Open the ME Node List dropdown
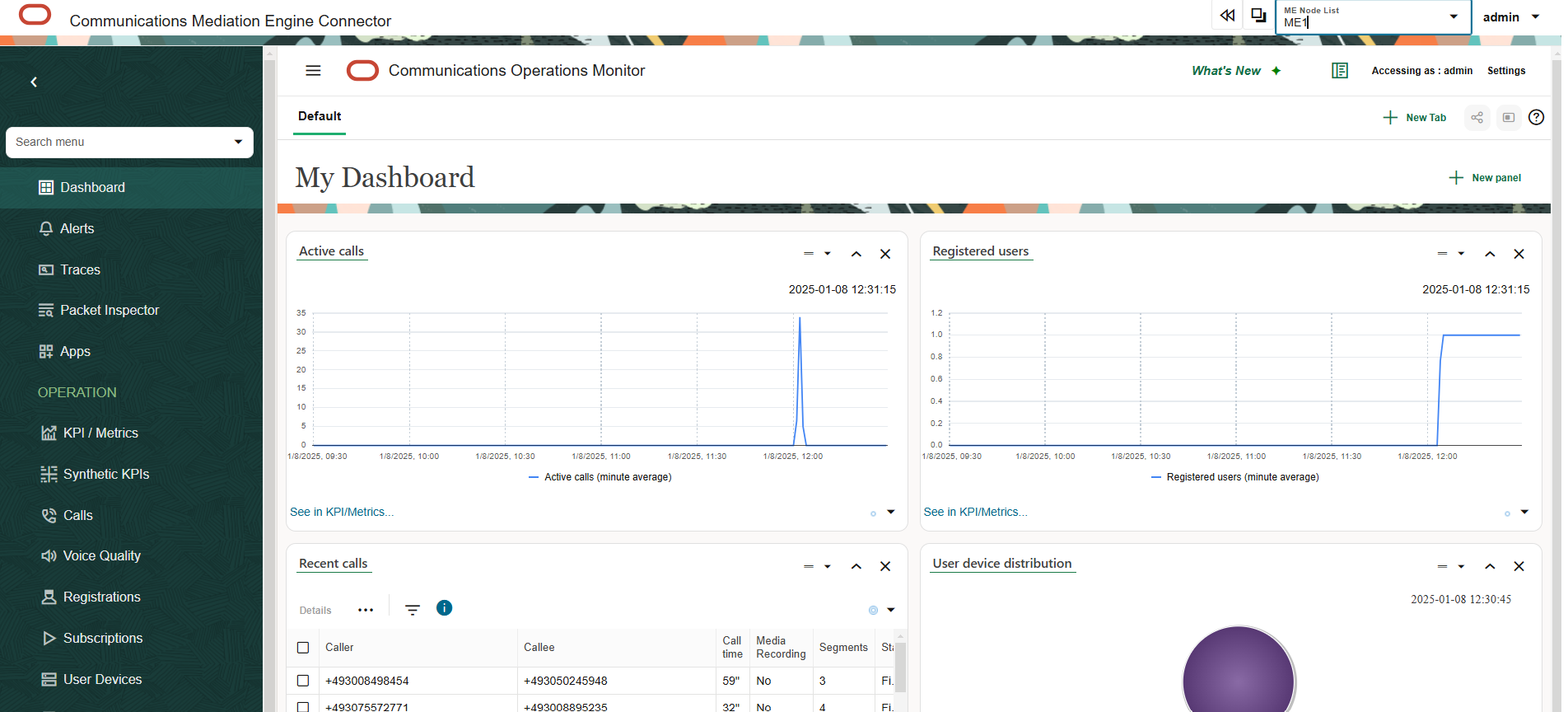 point(1454,16)
